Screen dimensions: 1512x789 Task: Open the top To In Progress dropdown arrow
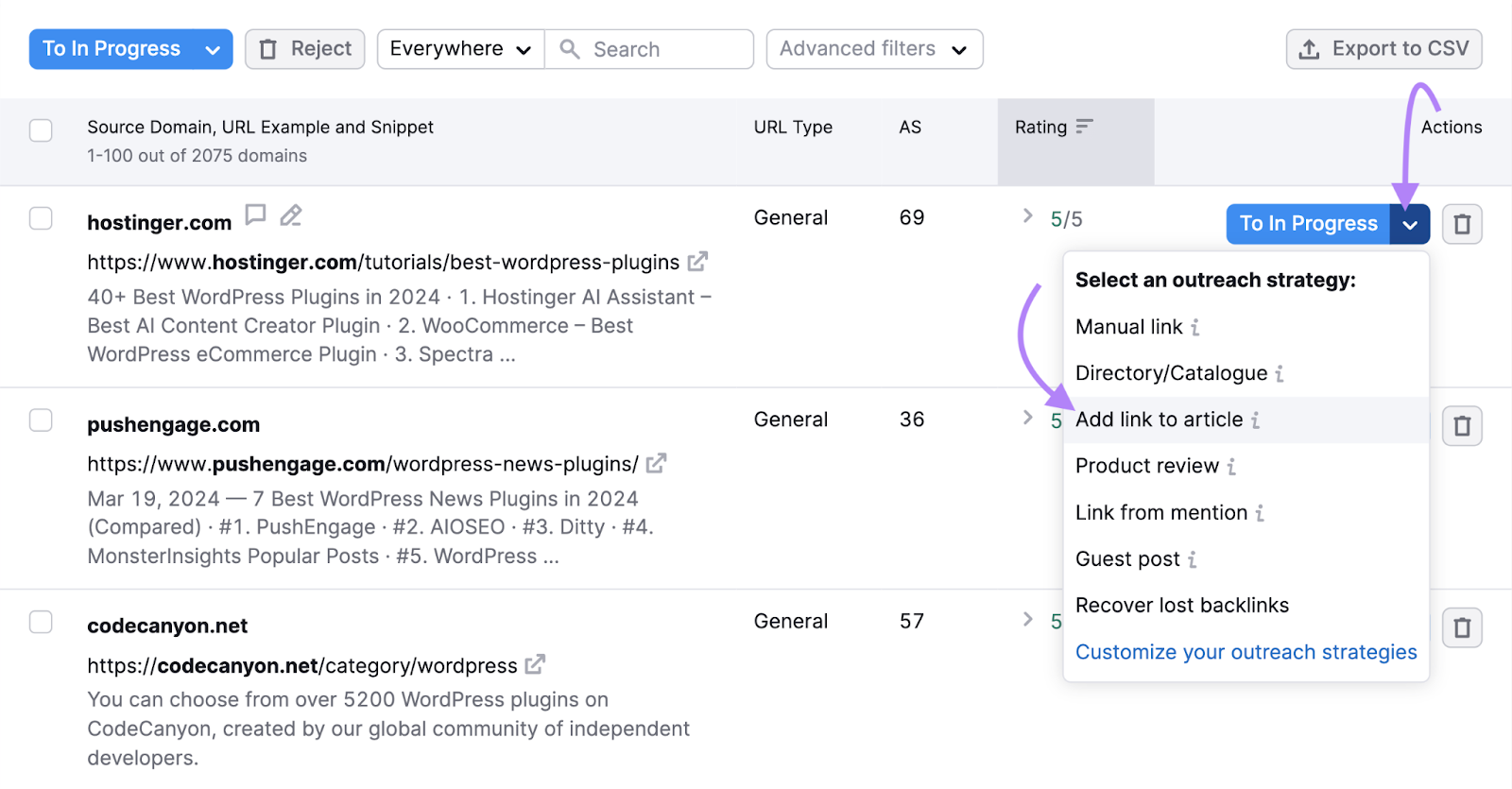[x=213, y=49]
